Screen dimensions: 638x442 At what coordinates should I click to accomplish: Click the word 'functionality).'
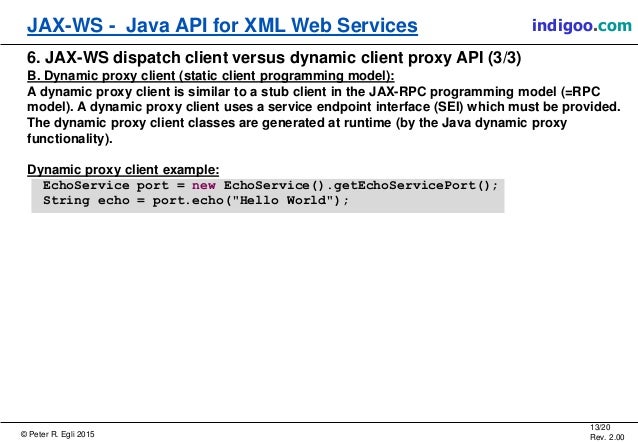pyautogui.click(x=70, y=139)
